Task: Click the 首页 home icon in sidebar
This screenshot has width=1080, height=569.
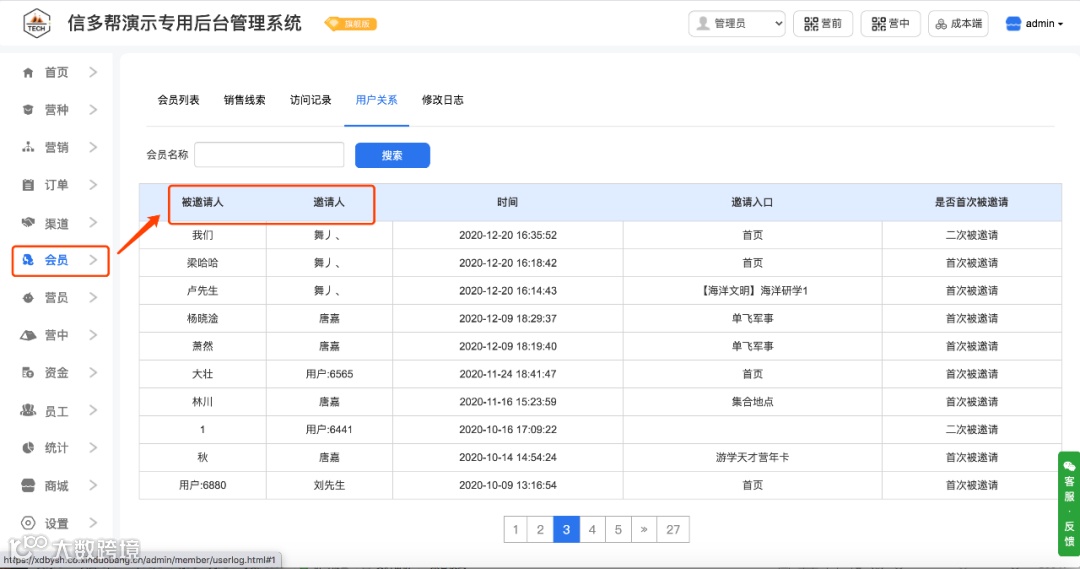Action: tap(28, 72)
